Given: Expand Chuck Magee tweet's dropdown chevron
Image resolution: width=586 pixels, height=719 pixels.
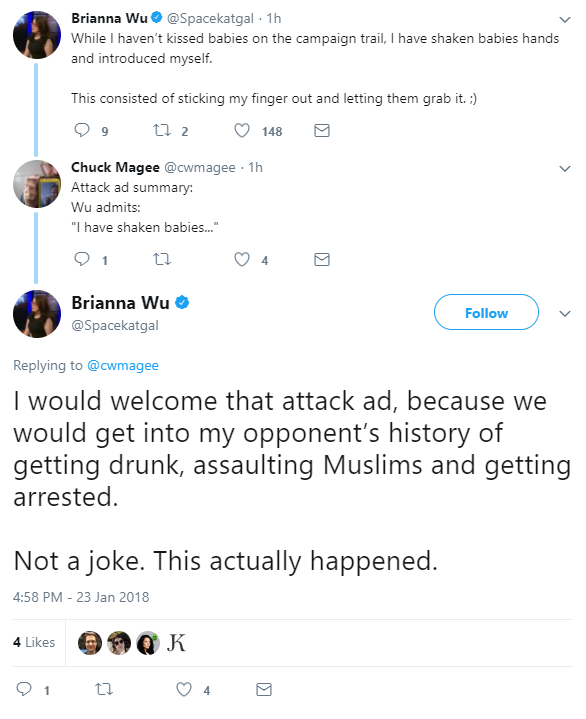Looking at the screenshot, I should point(565,169).
